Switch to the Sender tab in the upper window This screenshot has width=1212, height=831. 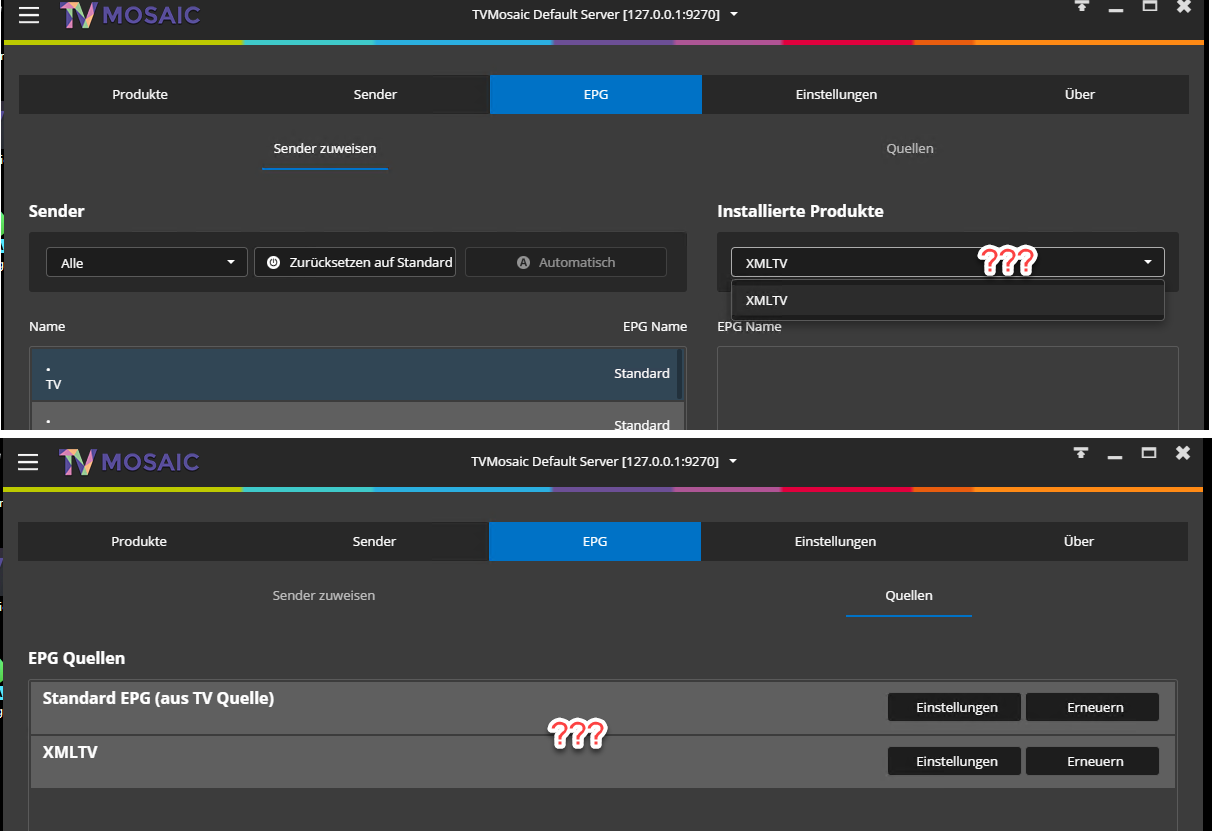pos(375,95)
